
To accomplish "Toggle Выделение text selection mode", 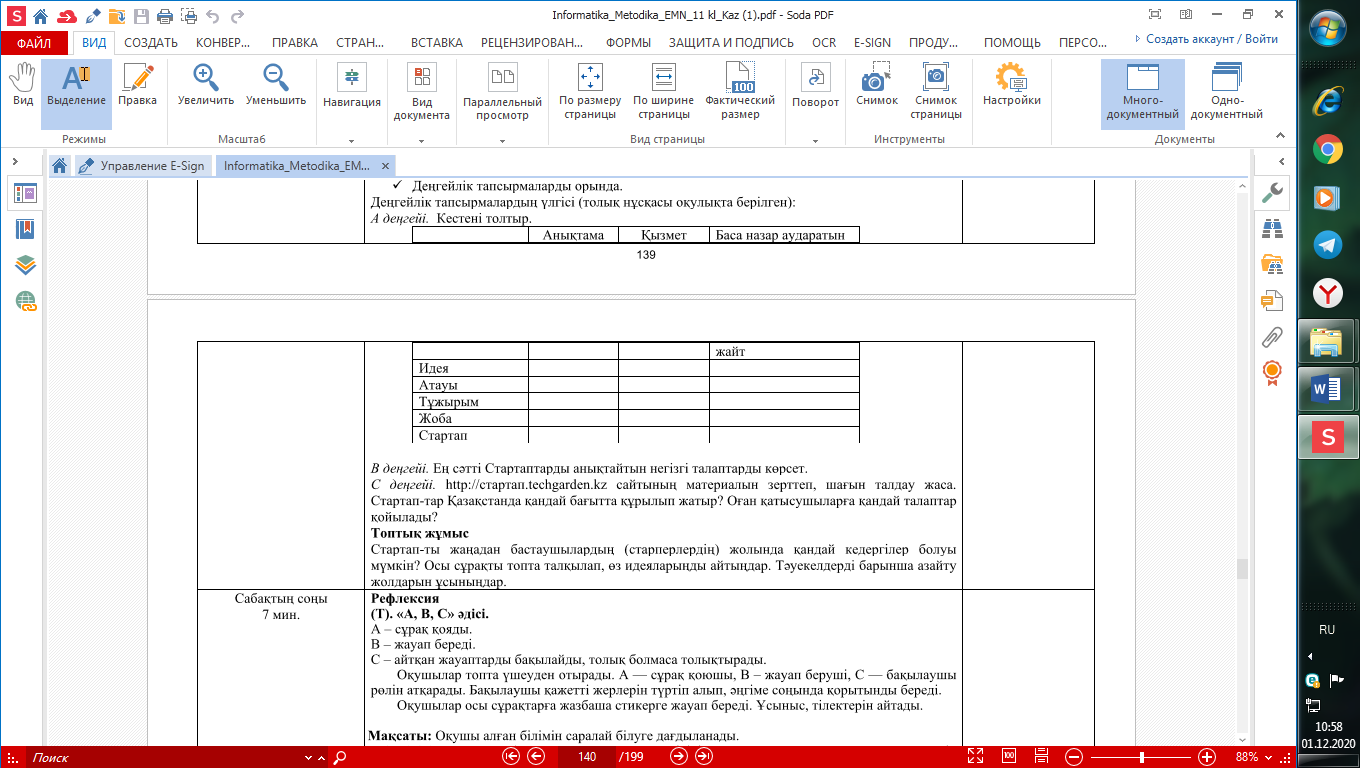I will point(76,85).
